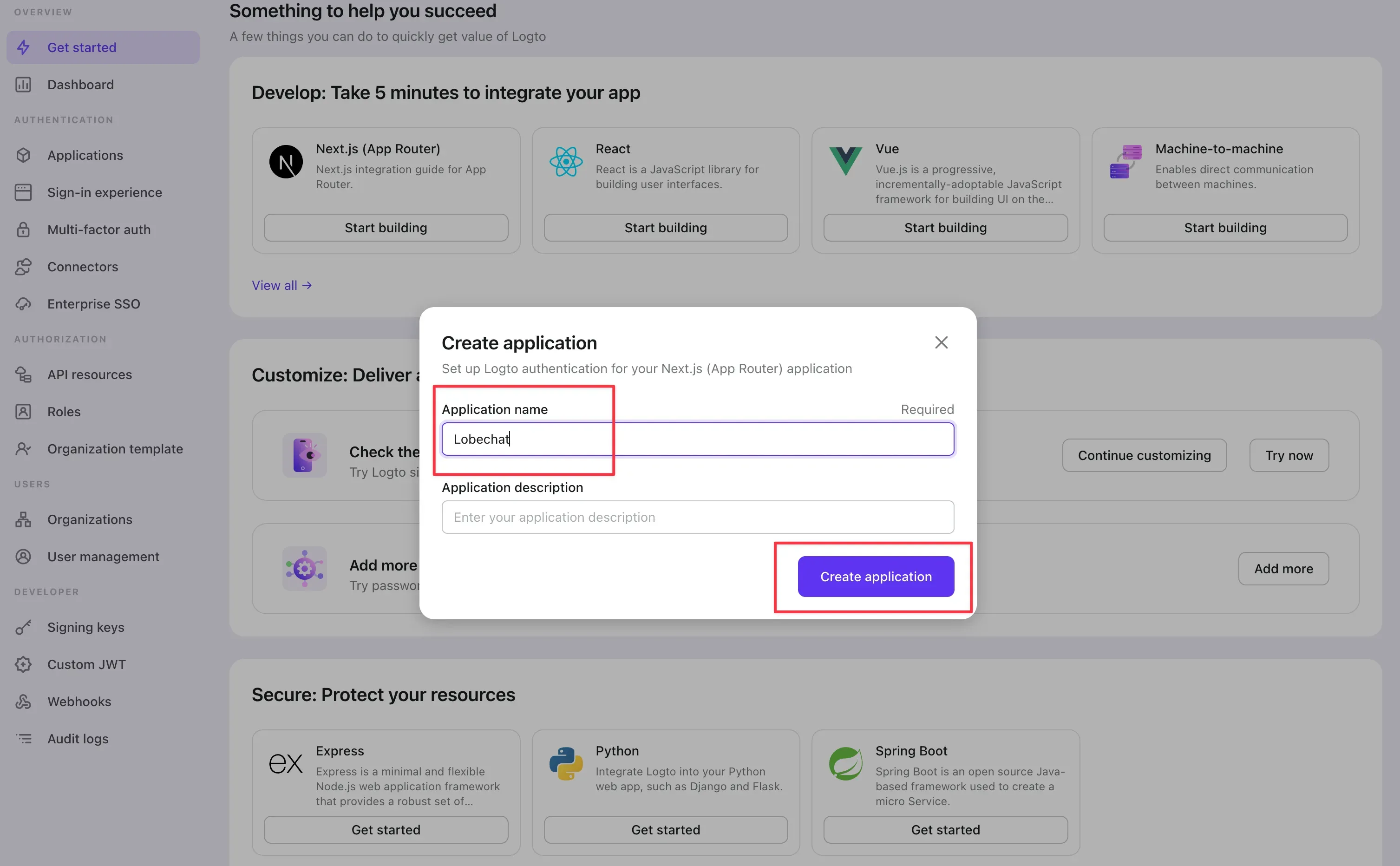Click the Add more button

pos(1284,569)
